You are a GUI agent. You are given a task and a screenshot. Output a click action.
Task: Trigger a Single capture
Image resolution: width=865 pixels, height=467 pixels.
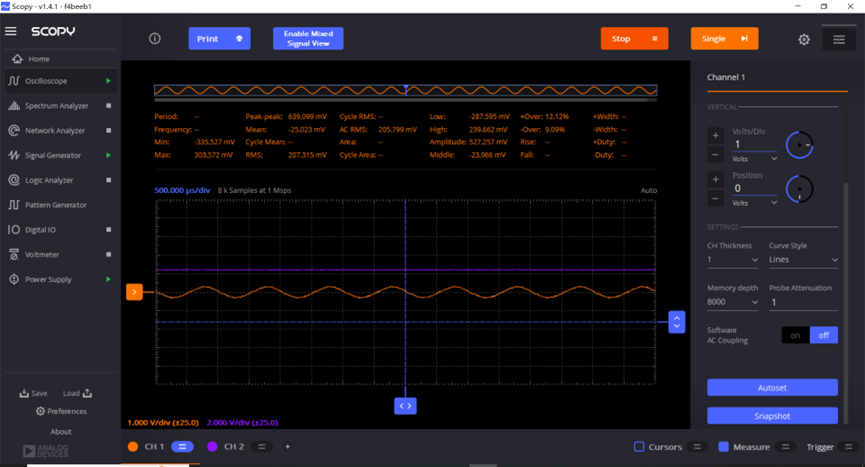724,39
